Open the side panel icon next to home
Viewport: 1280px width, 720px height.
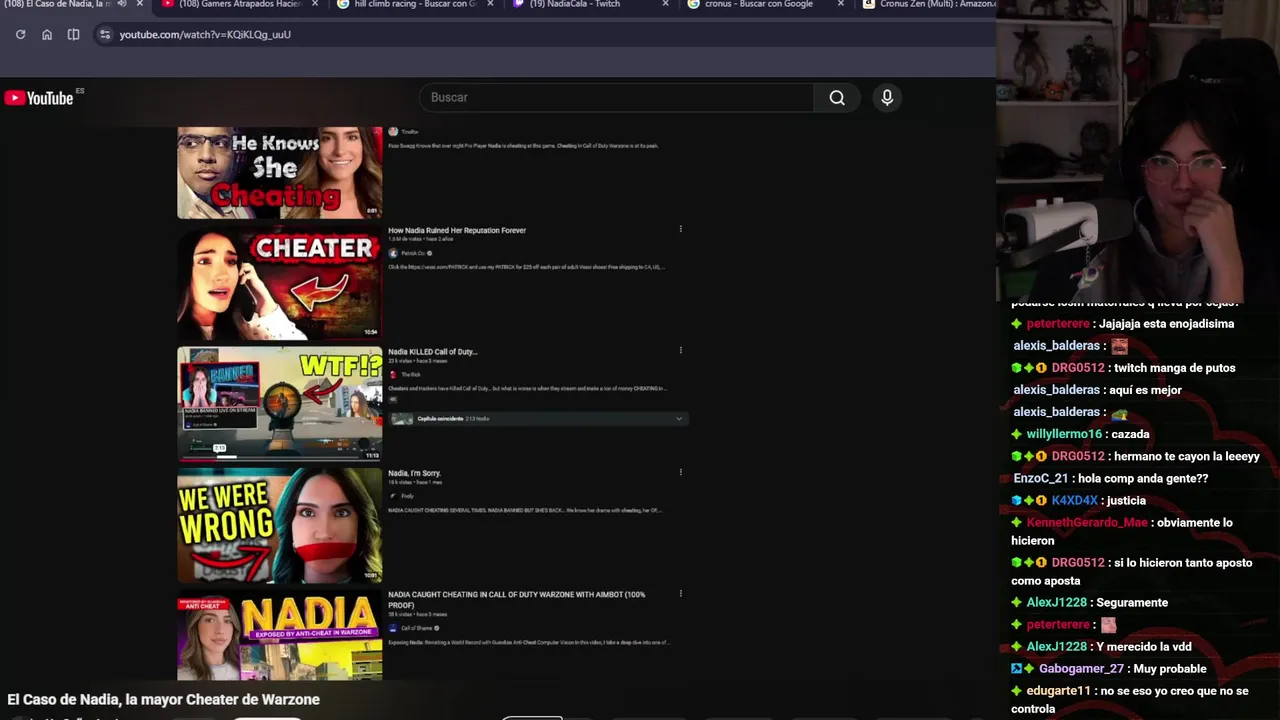coord(73,34)
